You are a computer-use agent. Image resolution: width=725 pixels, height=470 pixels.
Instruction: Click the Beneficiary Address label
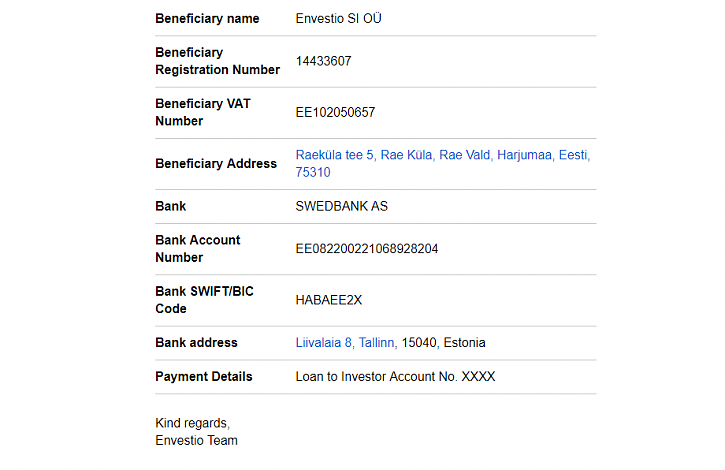pyautogui.click(x=216, y=164)
